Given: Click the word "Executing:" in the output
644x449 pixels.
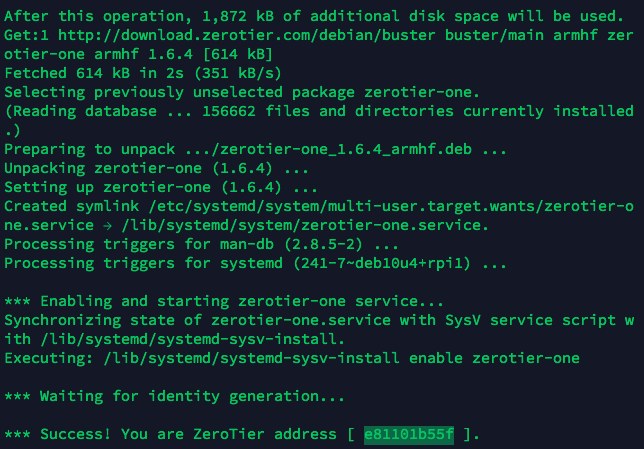Looking at the screenshot, I should click(x=49, y=358).
